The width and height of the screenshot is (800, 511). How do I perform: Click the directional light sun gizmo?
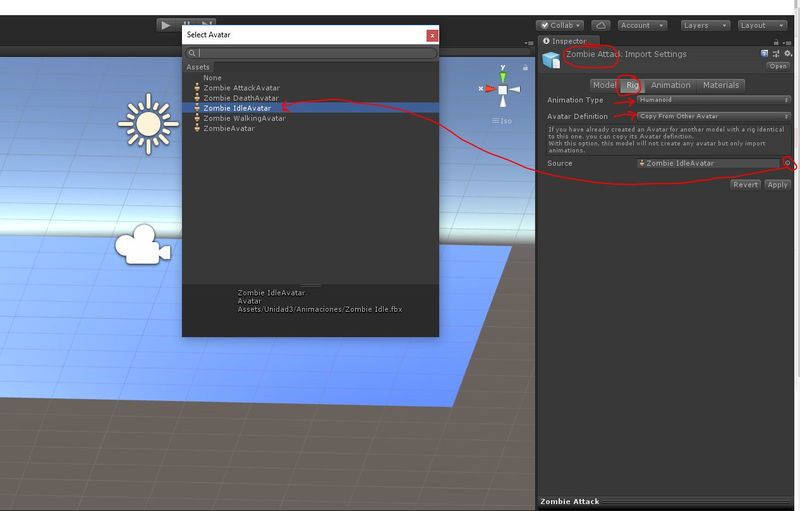148,123
